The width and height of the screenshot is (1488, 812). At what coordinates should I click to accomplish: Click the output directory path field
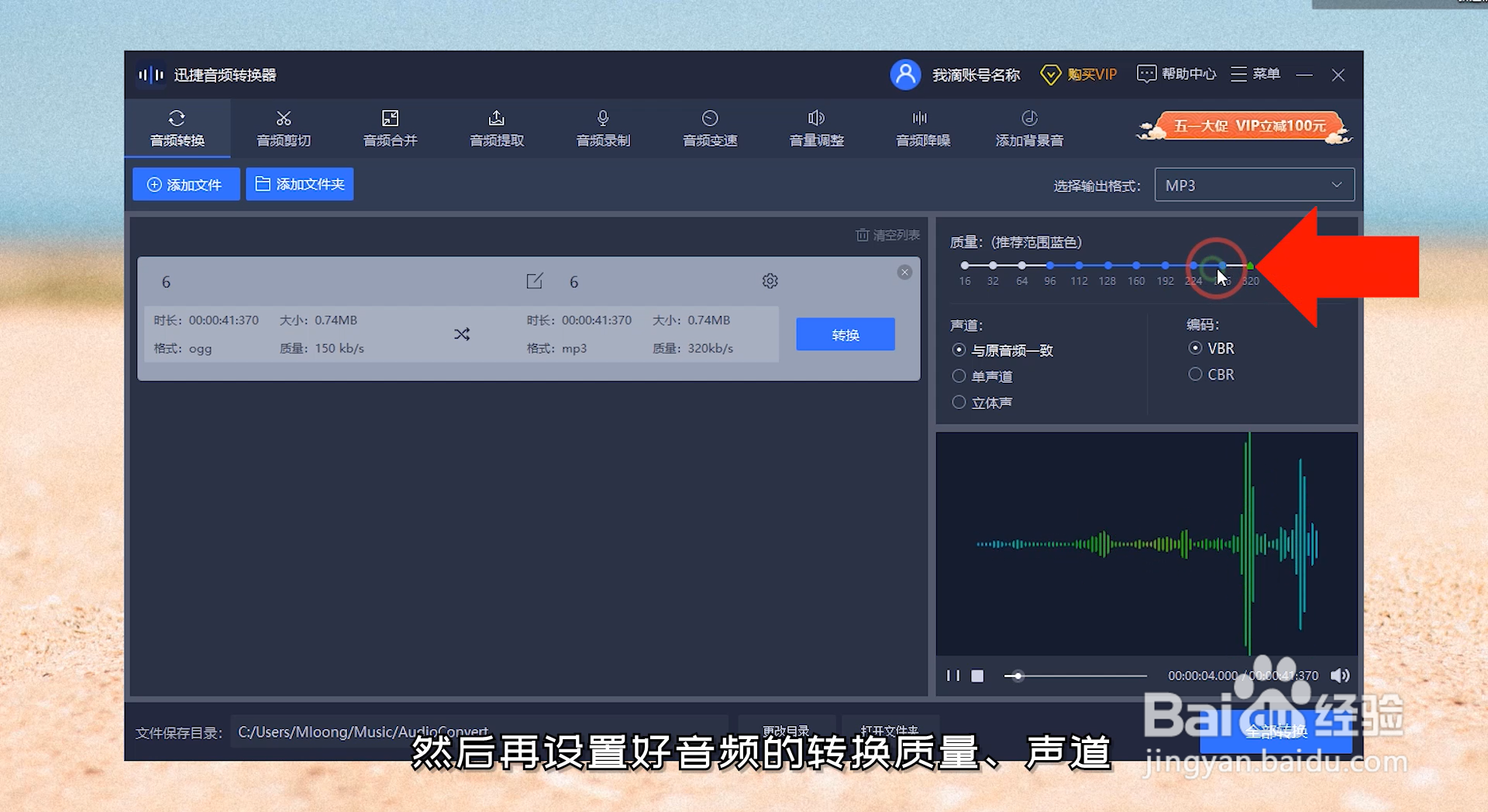point(478,731)
